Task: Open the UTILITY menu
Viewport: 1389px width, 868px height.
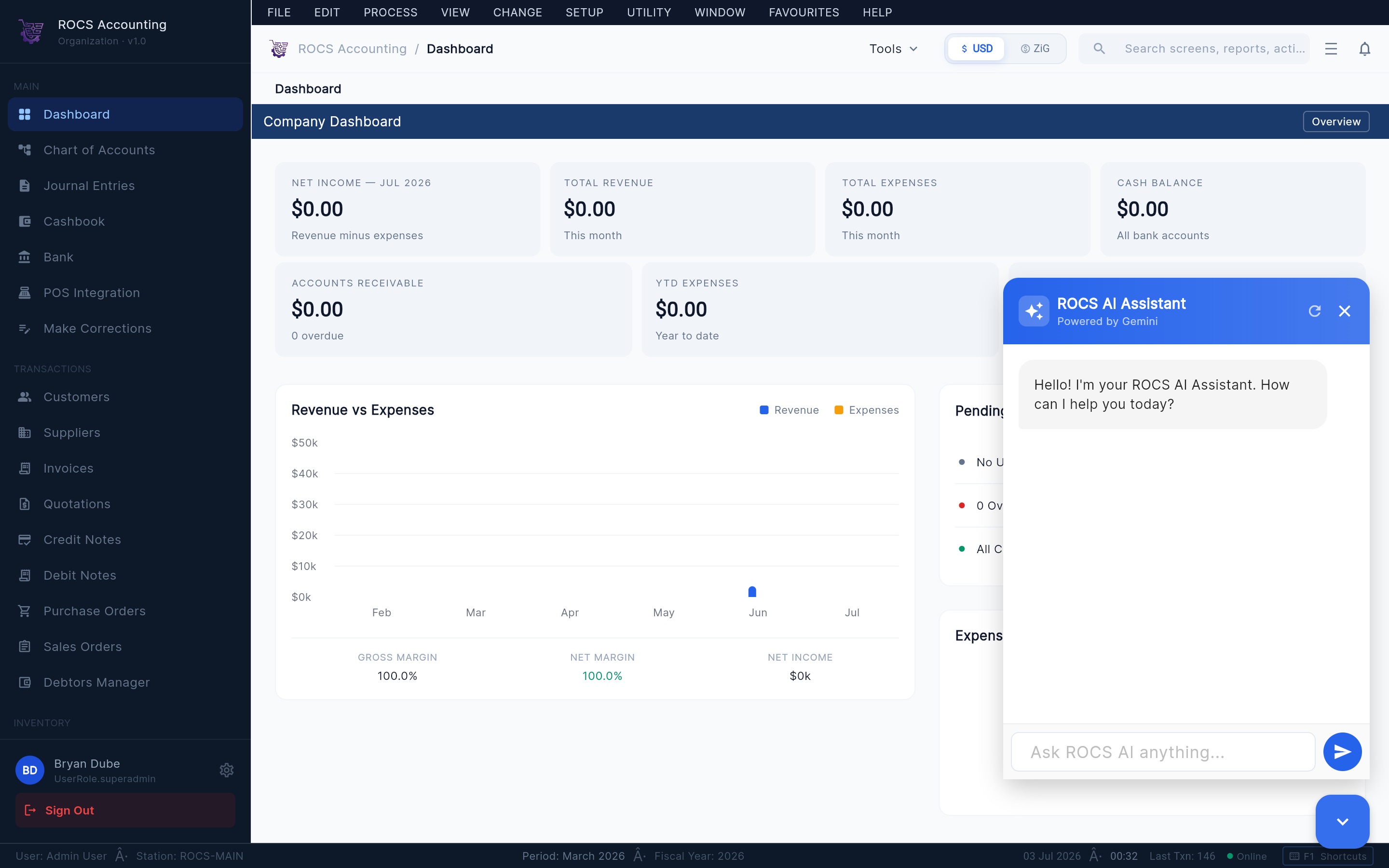Action: point(649,12)
